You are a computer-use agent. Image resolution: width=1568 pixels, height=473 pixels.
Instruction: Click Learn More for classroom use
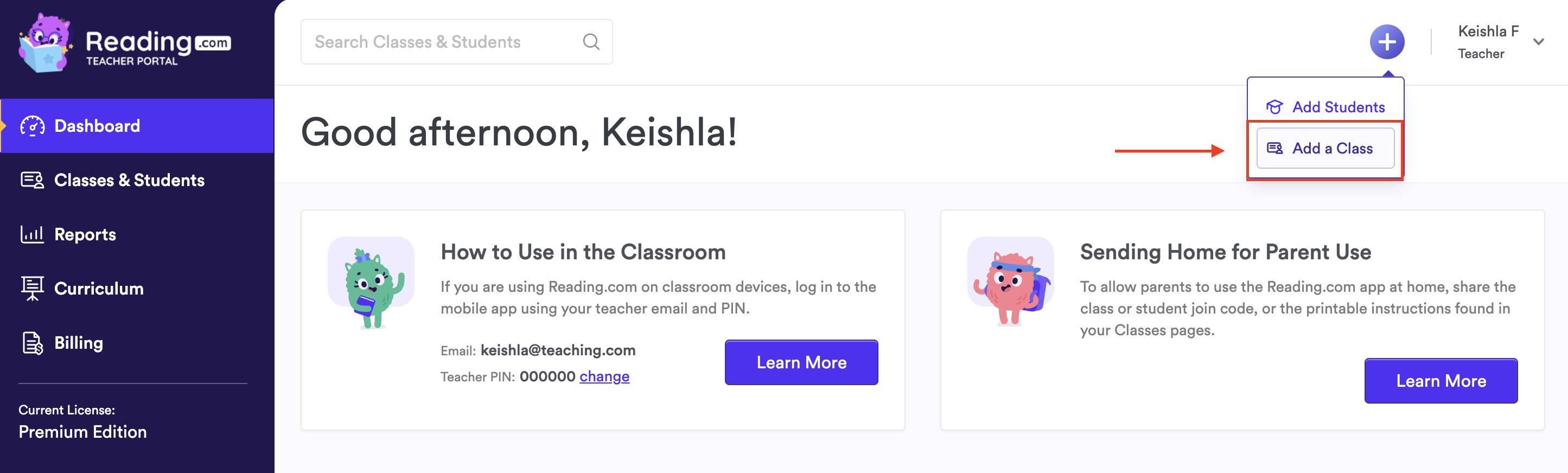[x=800, y=362]
